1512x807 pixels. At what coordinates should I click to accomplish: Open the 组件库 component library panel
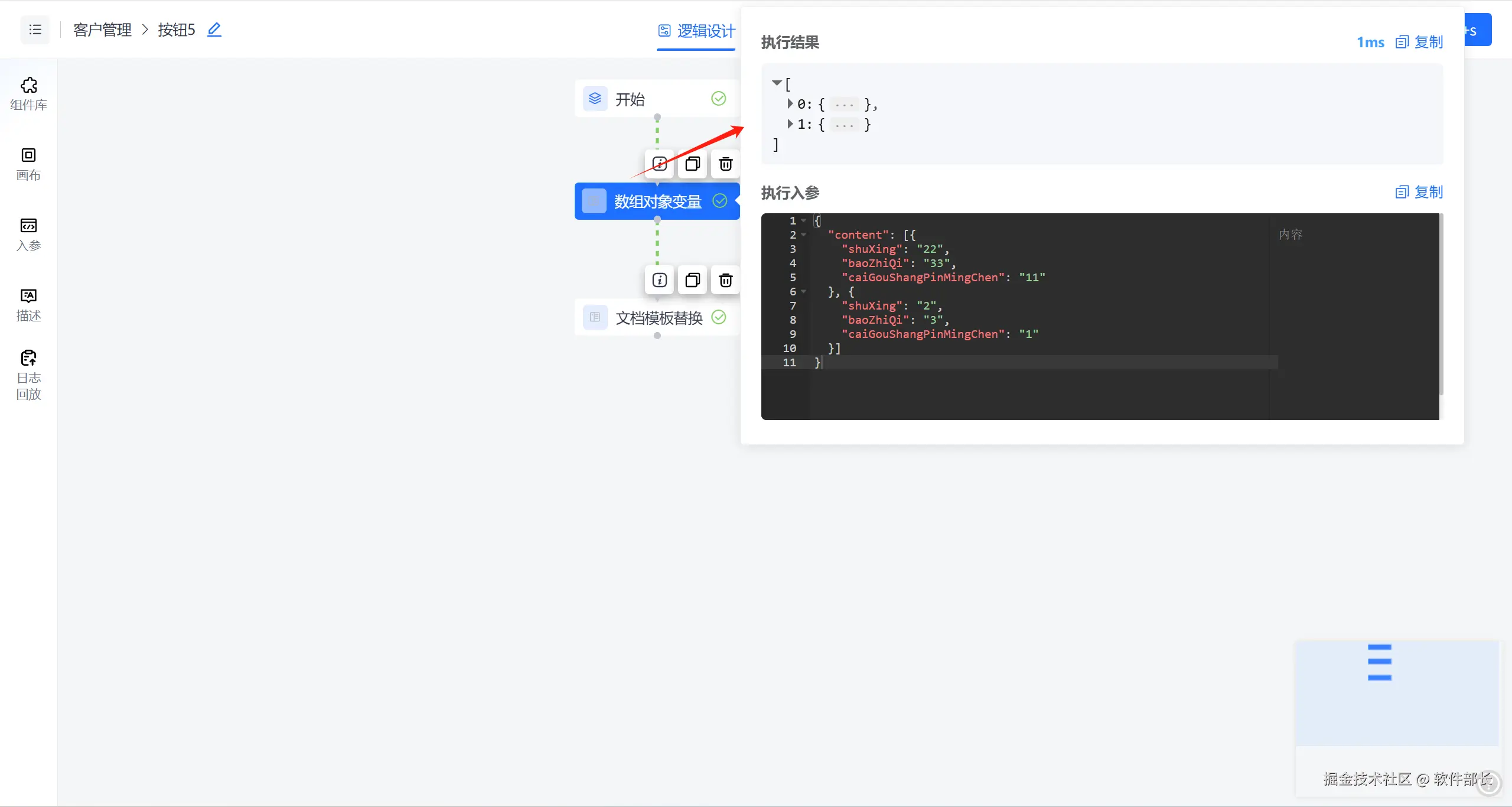coord(28,93)
